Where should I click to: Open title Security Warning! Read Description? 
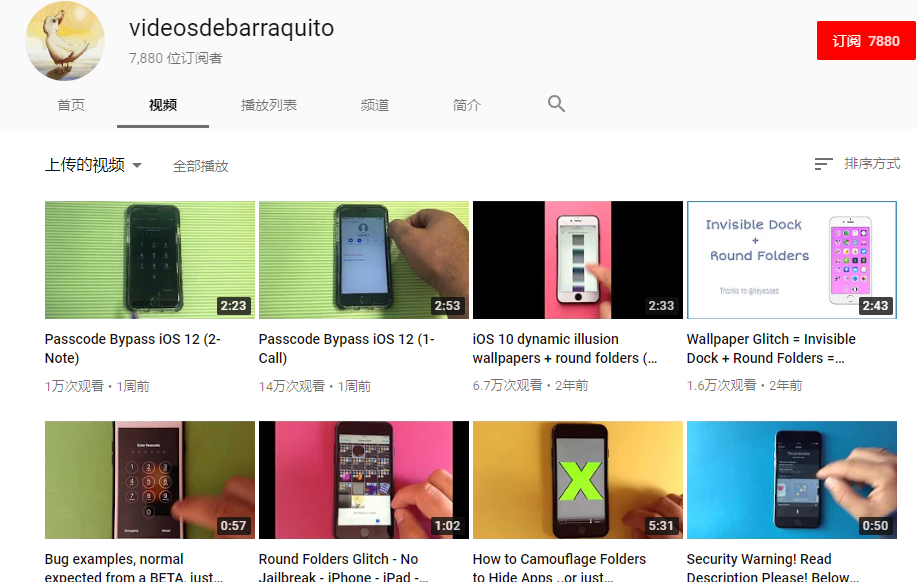coord(773,567)
